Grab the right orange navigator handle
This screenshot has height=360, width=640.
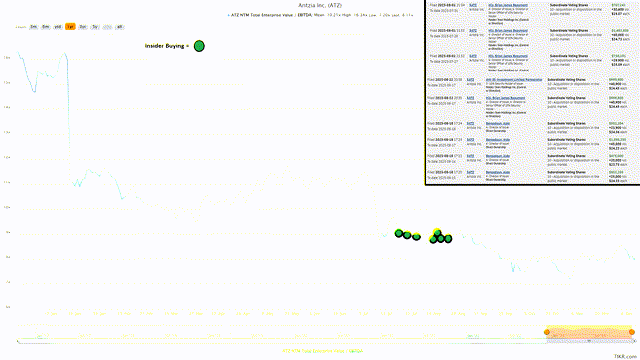pos(632,332)
